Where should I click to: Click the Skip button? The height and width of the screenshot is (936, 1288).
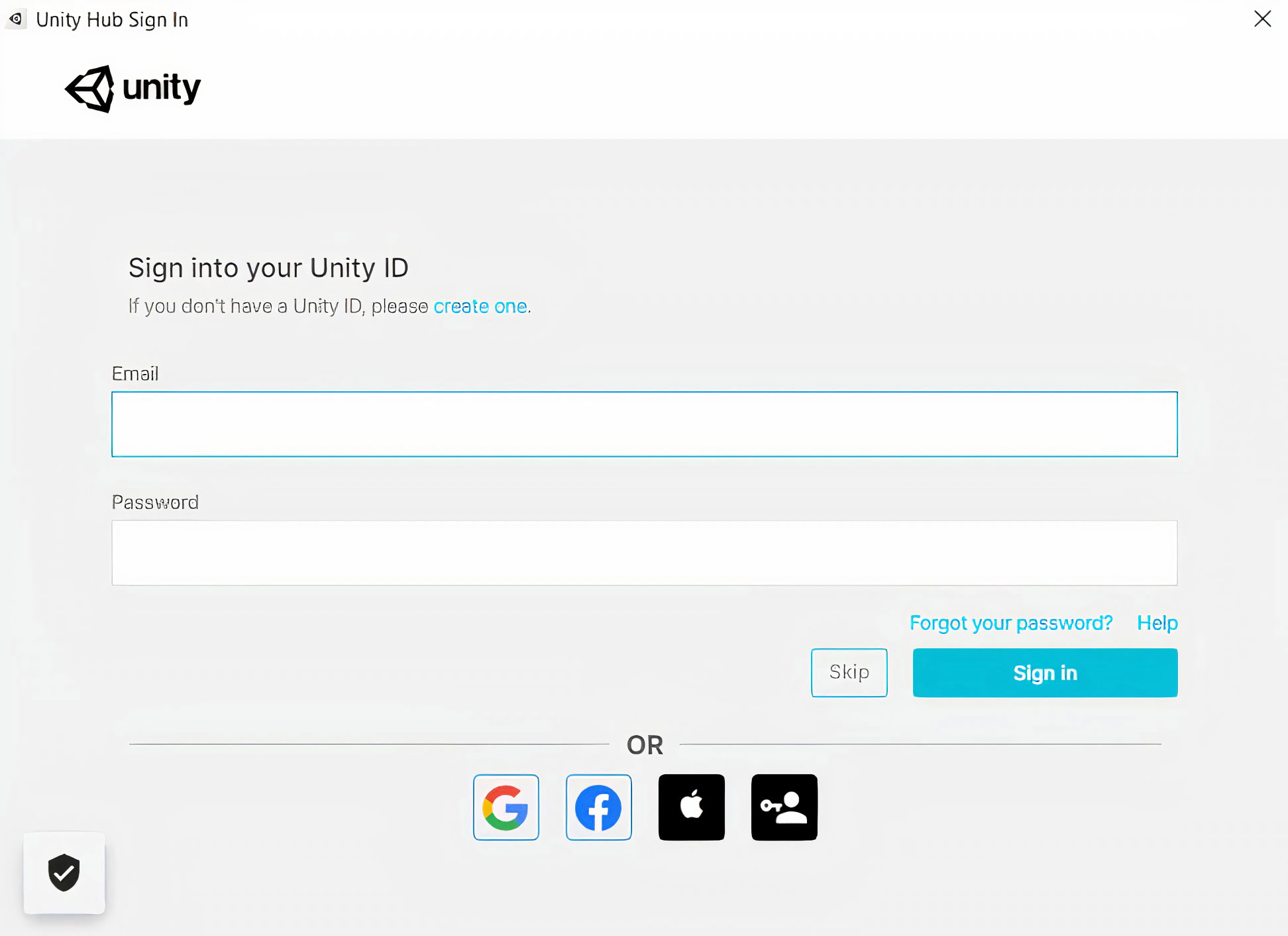click(x=848, y=672)
